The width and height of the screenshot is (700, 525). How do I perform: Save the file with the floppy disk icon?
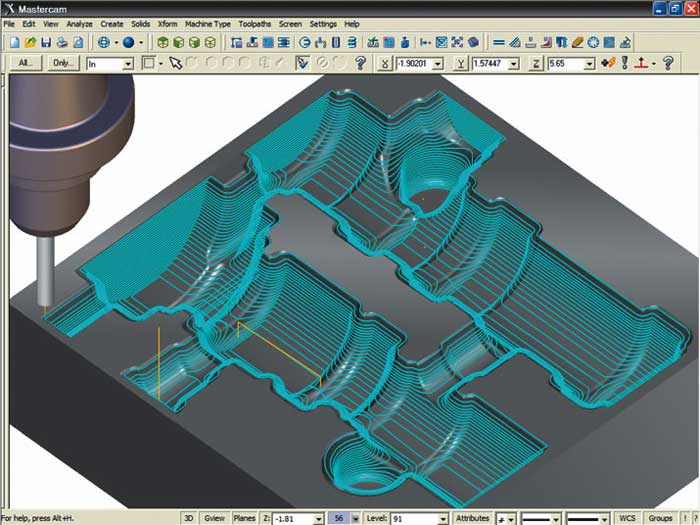pos(46,42)
